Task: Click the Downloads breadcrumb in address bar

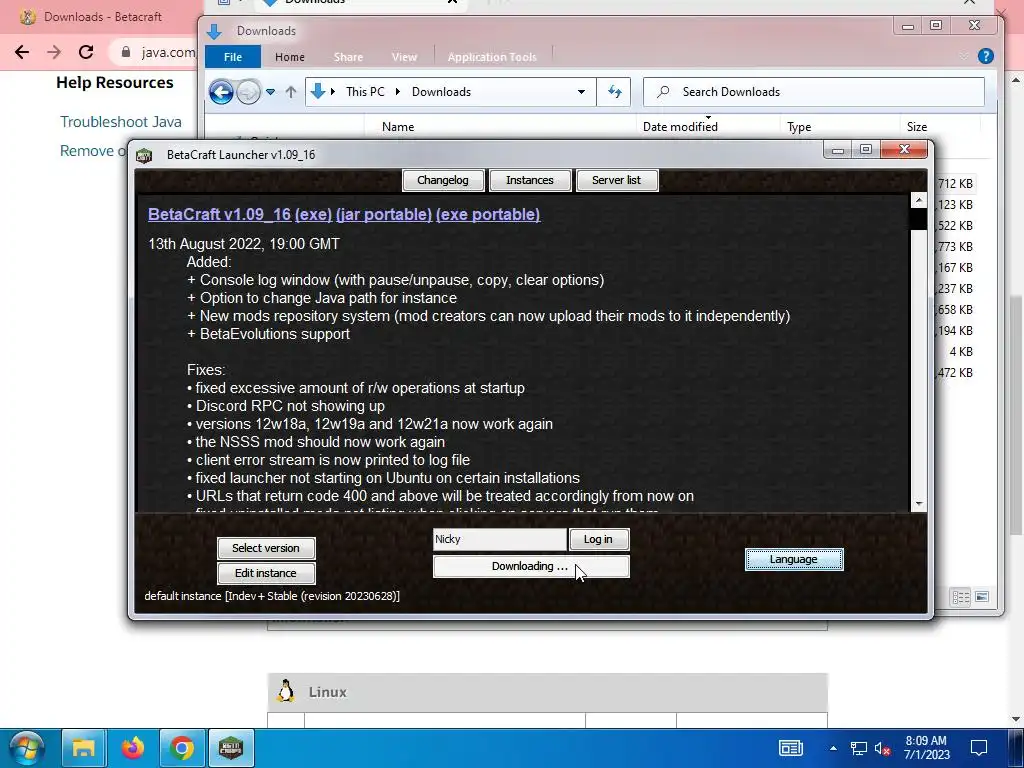Action: tap(441, 92)
